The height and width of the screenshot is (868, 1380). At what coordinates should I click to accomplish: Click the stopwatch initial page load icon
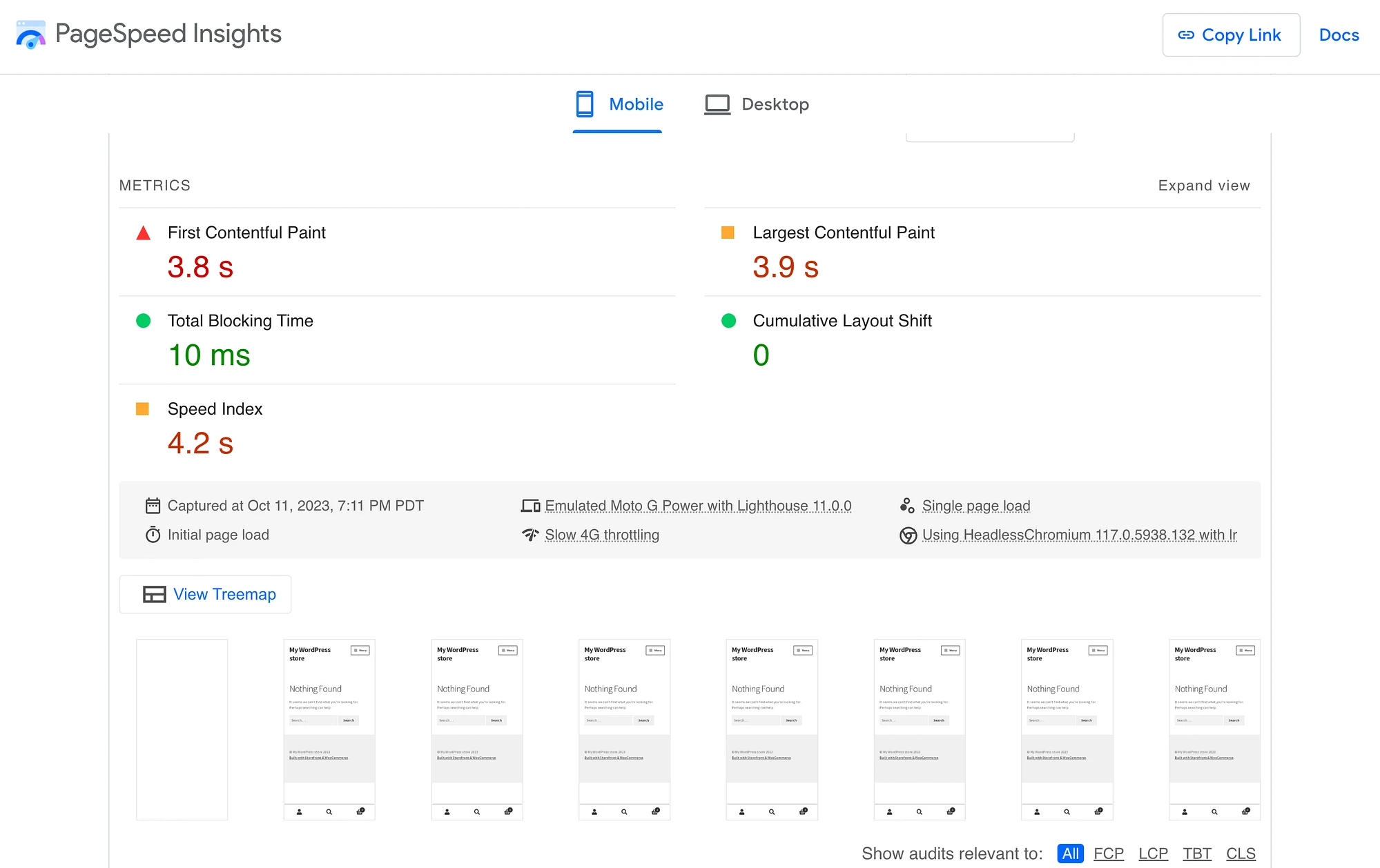tap(154, 534)
